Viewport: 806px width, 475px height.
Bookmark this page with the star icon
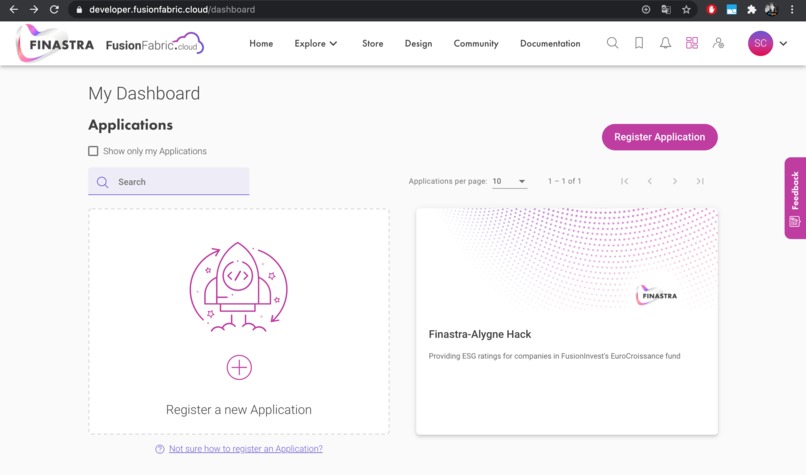pos(686,9)
